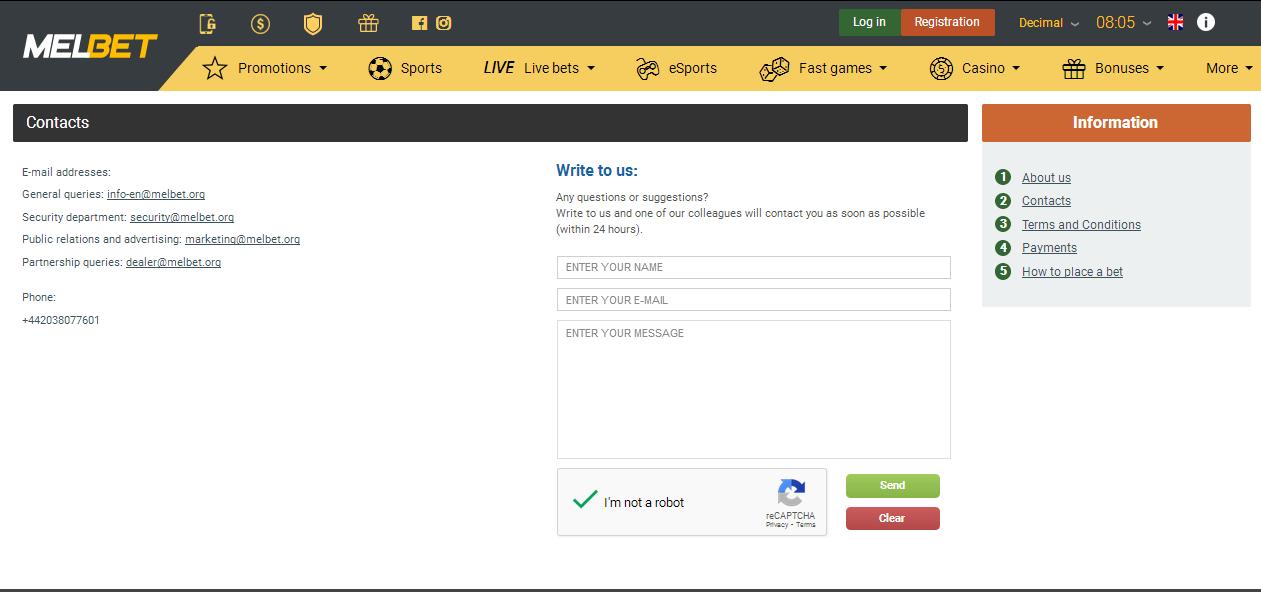1261x592 pixels.
Task: Expand the Fast games dropdown arrow
Action: point(883,69)
